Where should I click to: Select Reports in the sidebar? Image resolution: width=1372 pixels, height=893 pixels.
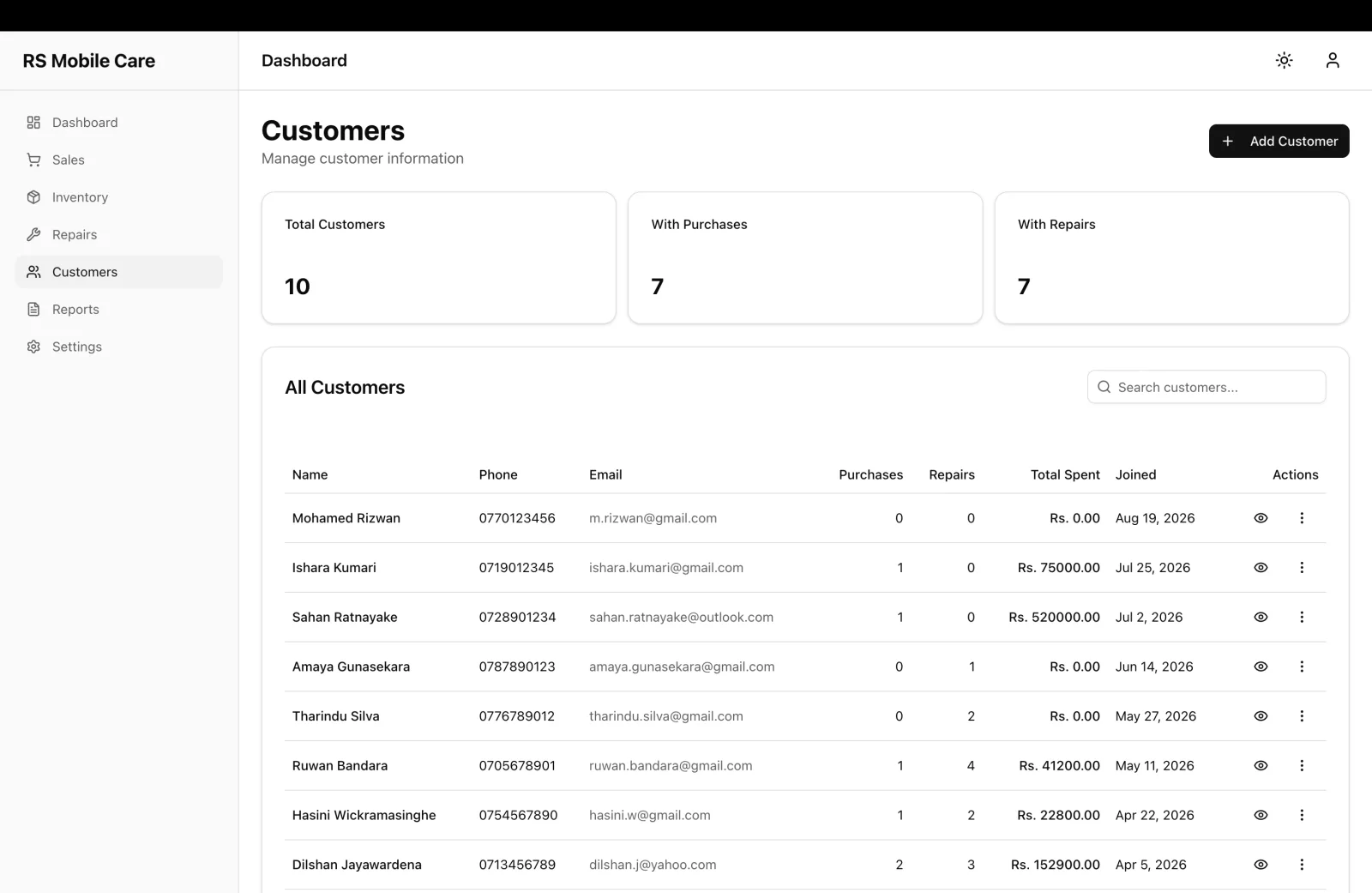point(119,309)
